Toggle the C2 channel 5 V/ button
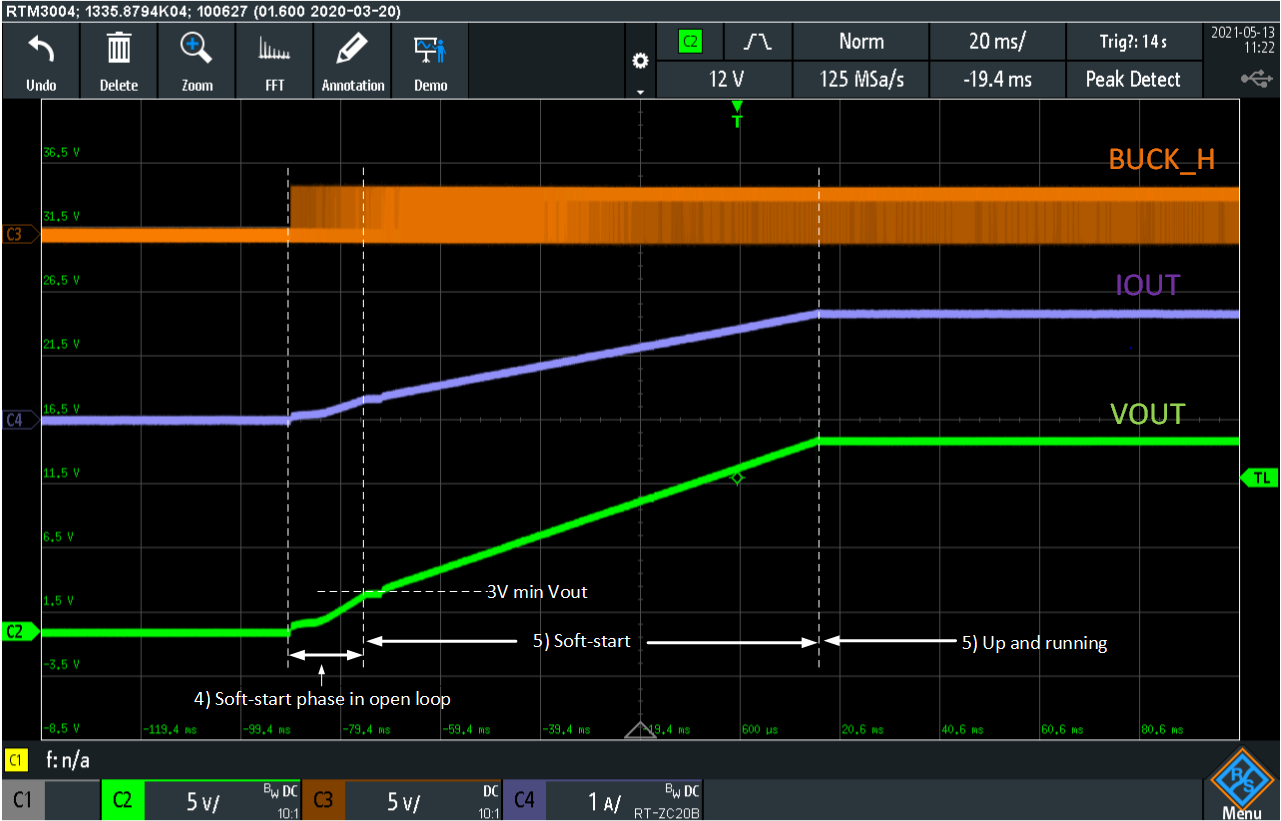The height and width of the screenshot is (821, 1281). (x=201, y=800)
